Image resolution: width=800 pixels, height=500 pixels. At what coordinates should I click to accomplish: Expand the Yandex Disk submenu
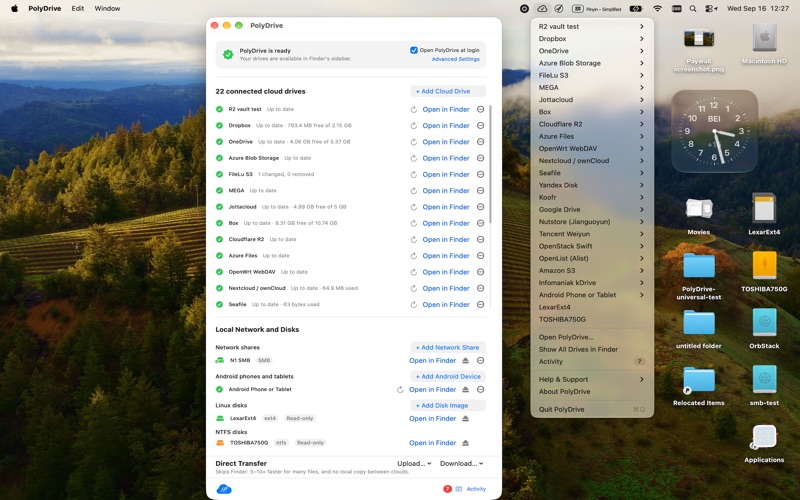click(x=592, y=185)
